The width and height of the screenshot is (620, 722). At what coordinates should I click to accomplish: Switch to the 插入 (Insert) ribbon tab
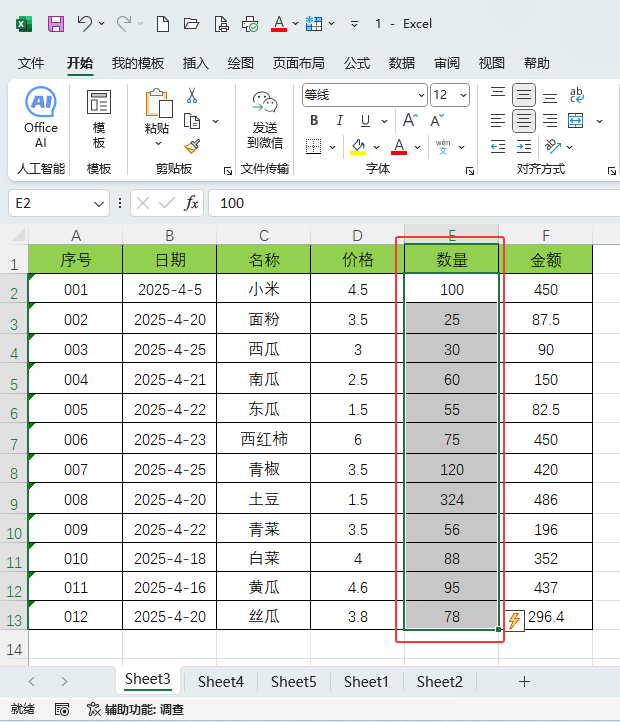196,63
